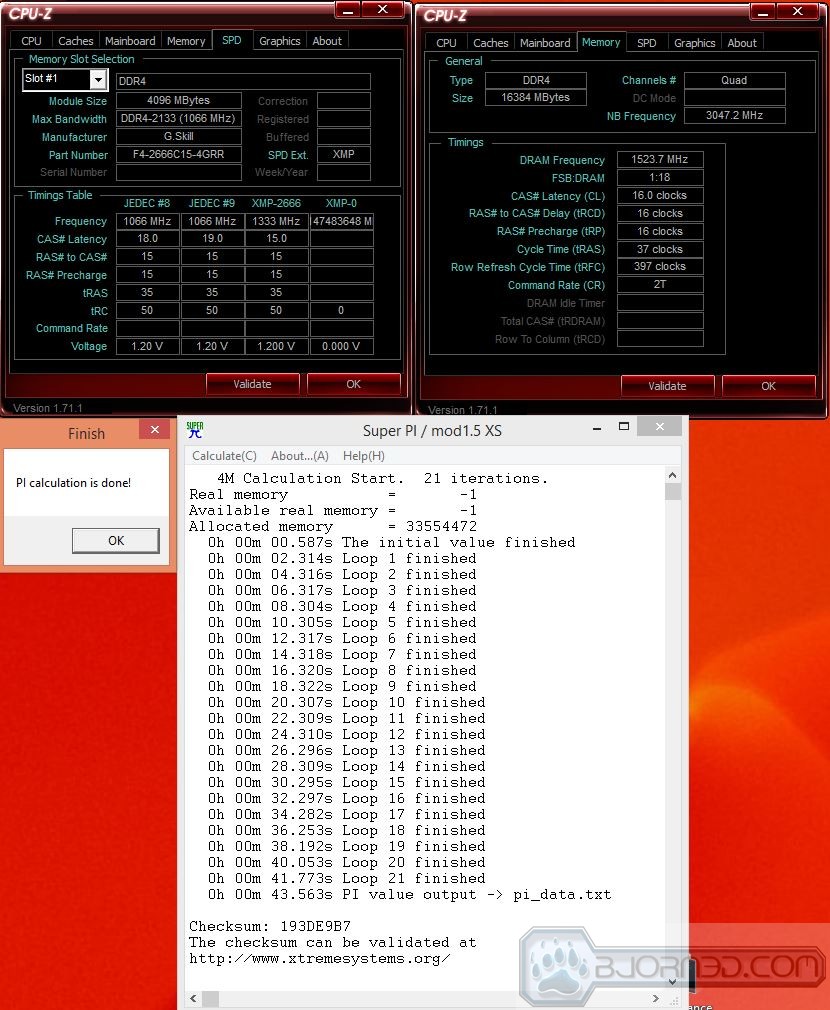
Task: Select Memory tab in right CPU-Z window
Action: tap(601, 42)
